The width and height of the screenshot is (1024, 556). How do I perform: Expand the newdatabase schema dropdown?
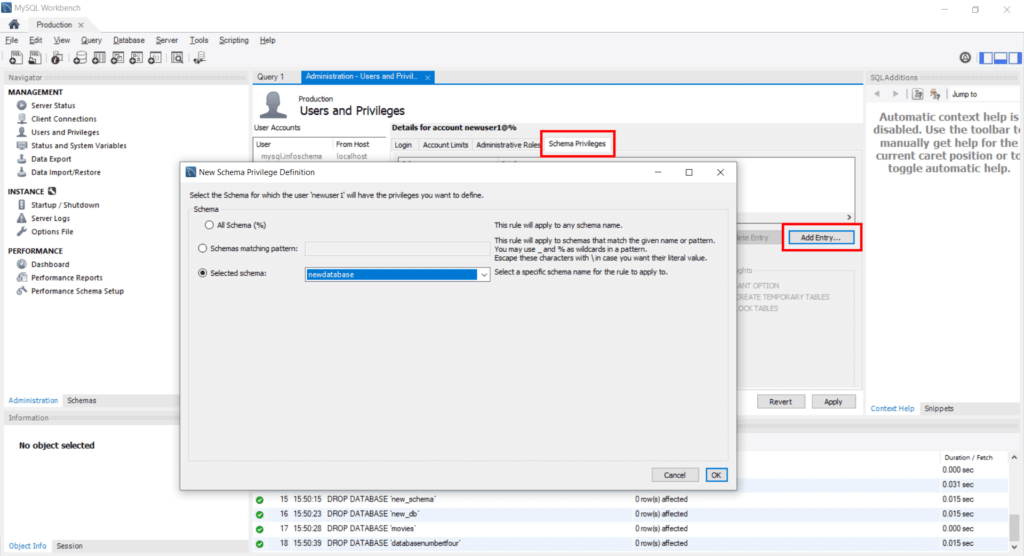click(x=483, y=275)
